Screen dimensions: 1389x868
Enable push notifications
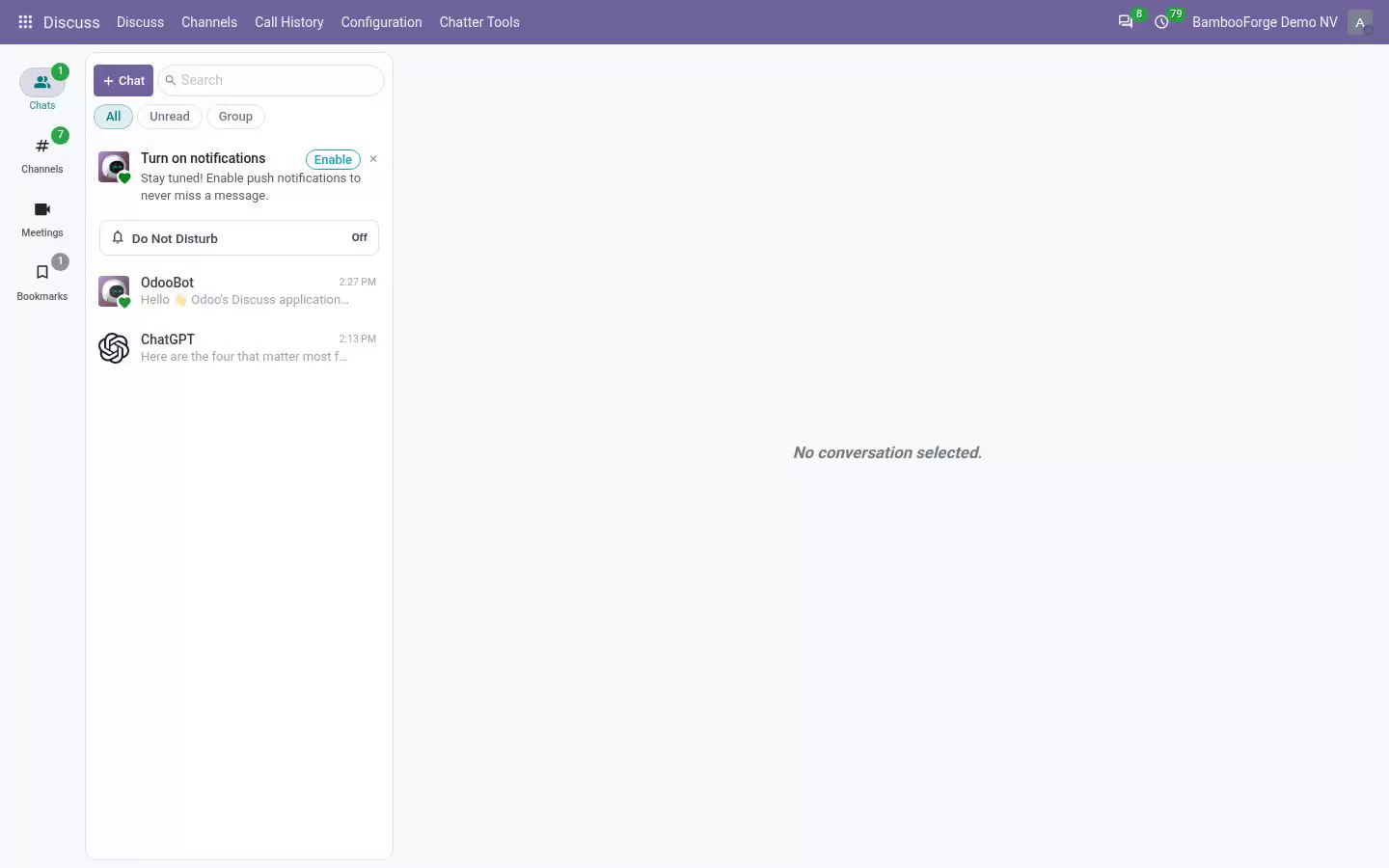click(x=333, y=160)
